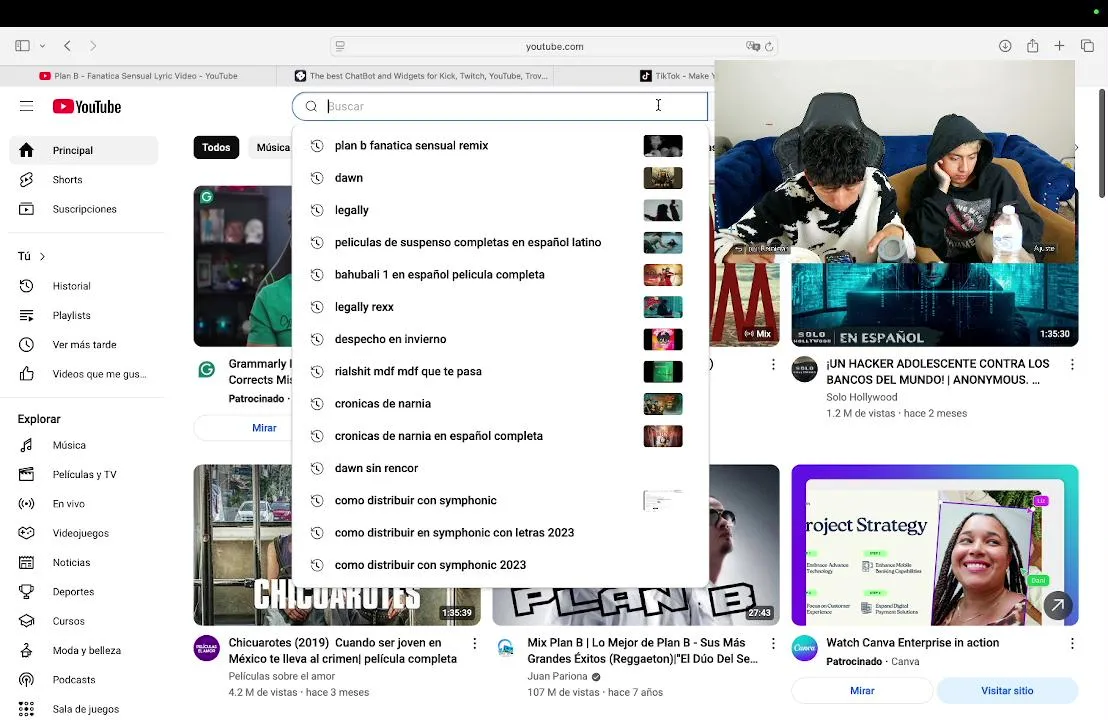Open Shorts in the sidebar
Image resolution: width=1108 pixels, height=720 pixels.
[x=83, y=179]
